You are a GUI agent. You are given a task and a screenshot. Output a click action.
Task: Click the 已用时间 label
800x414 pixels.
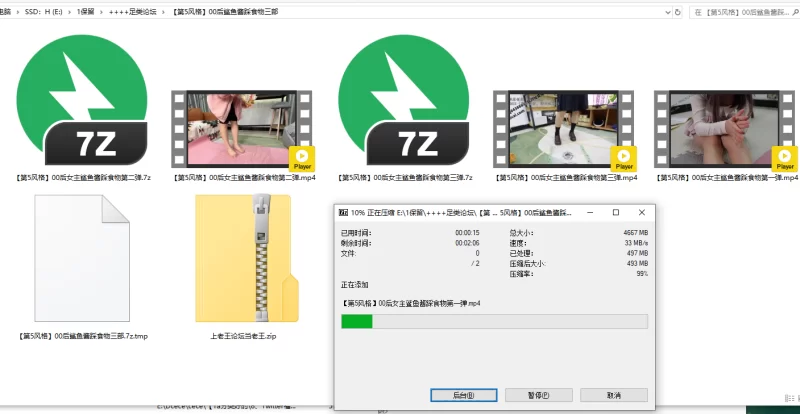pos(356,233)
